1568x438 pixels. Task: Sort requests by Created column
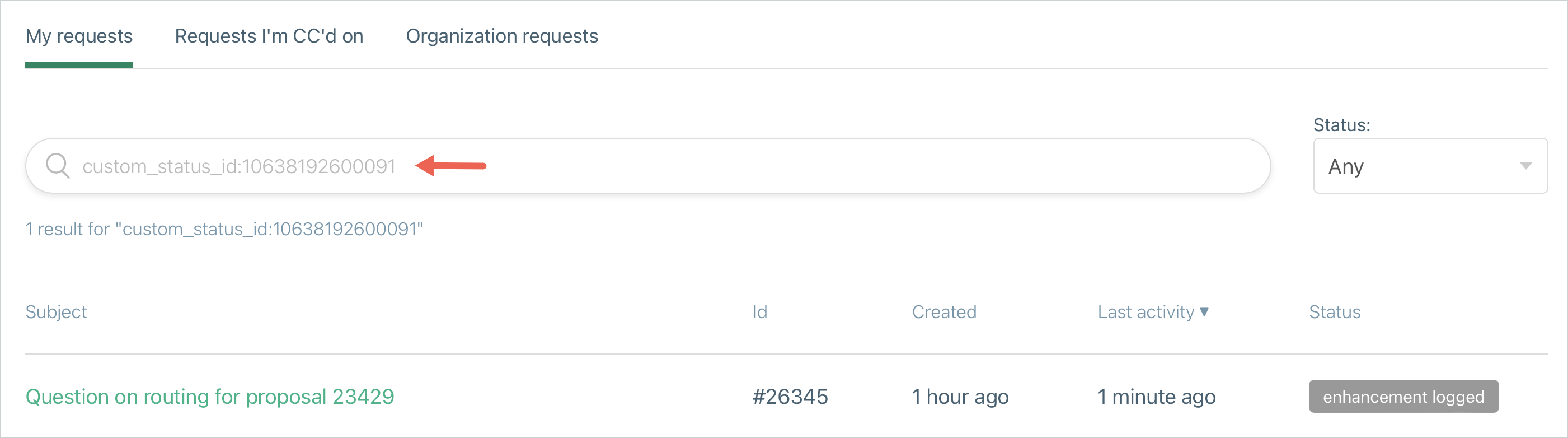[944, 312]
